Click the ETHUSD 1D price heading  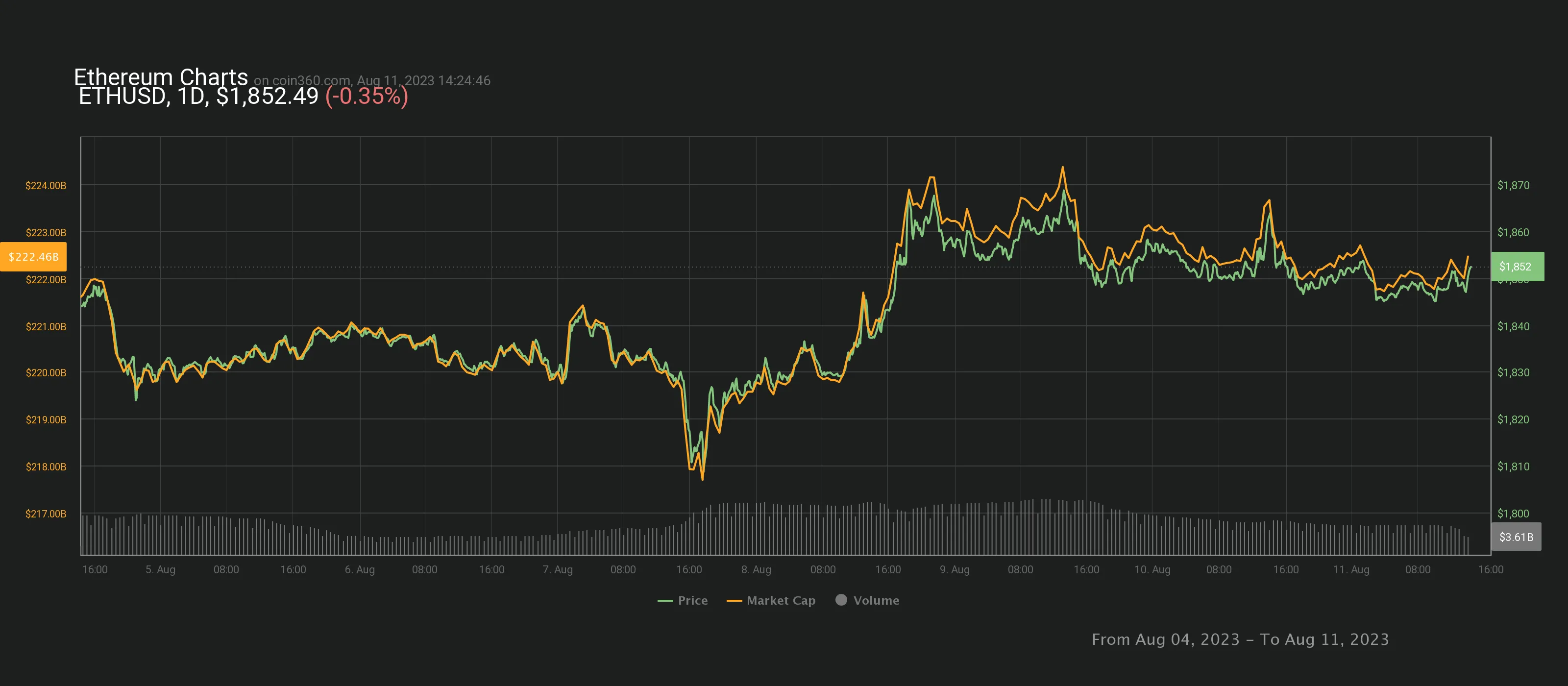(198, 96)
